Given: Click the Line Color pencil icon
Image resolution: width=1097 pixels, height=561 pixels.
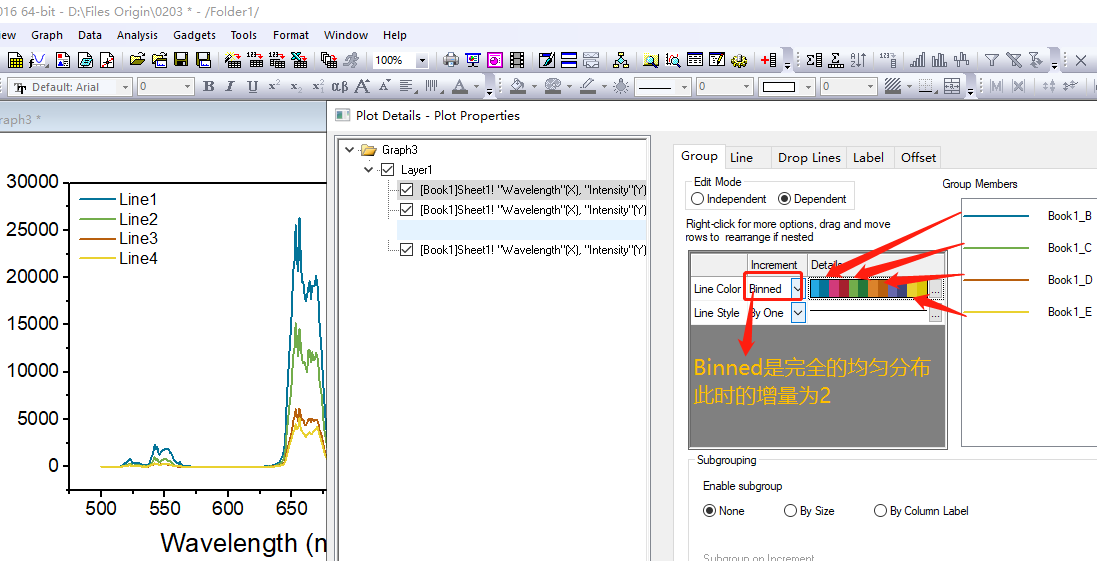Looking at the screenshot, I should click(588, 87).
